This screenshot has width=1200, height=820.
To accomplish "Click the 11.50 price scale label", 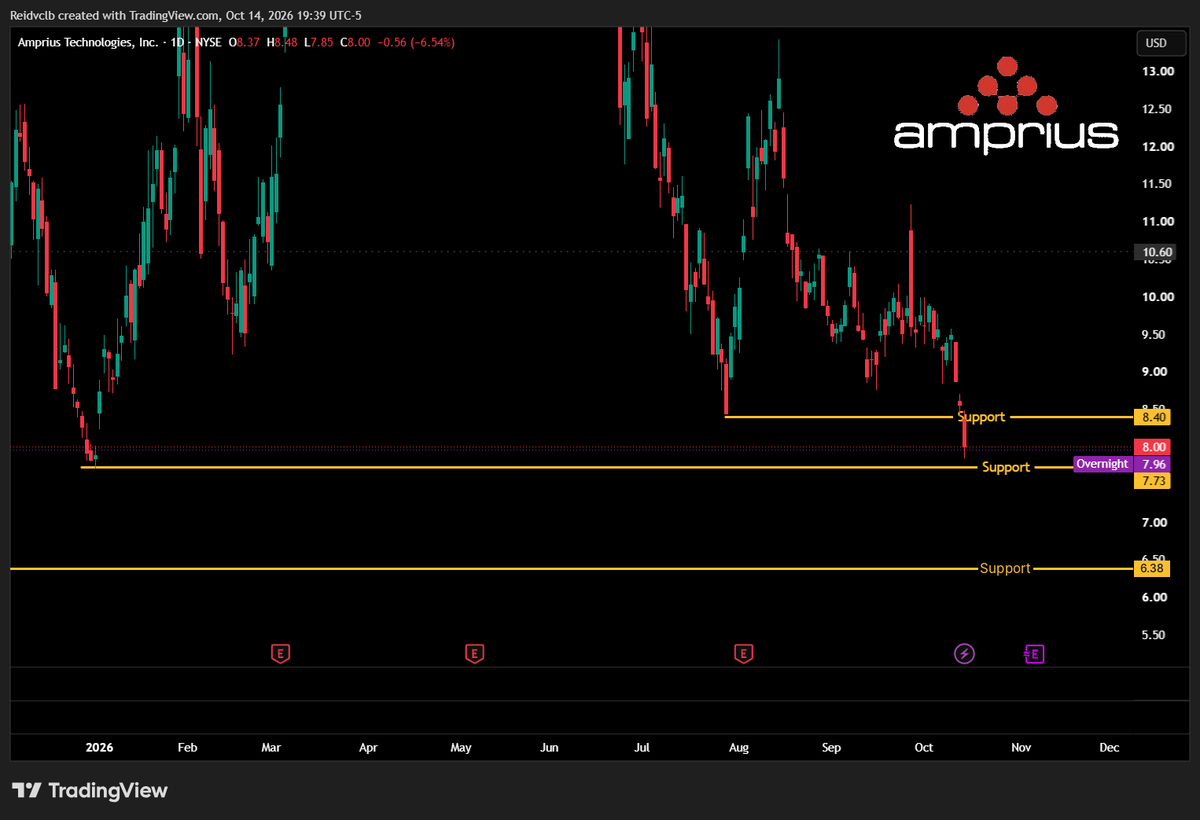I will click(1159, 184).
